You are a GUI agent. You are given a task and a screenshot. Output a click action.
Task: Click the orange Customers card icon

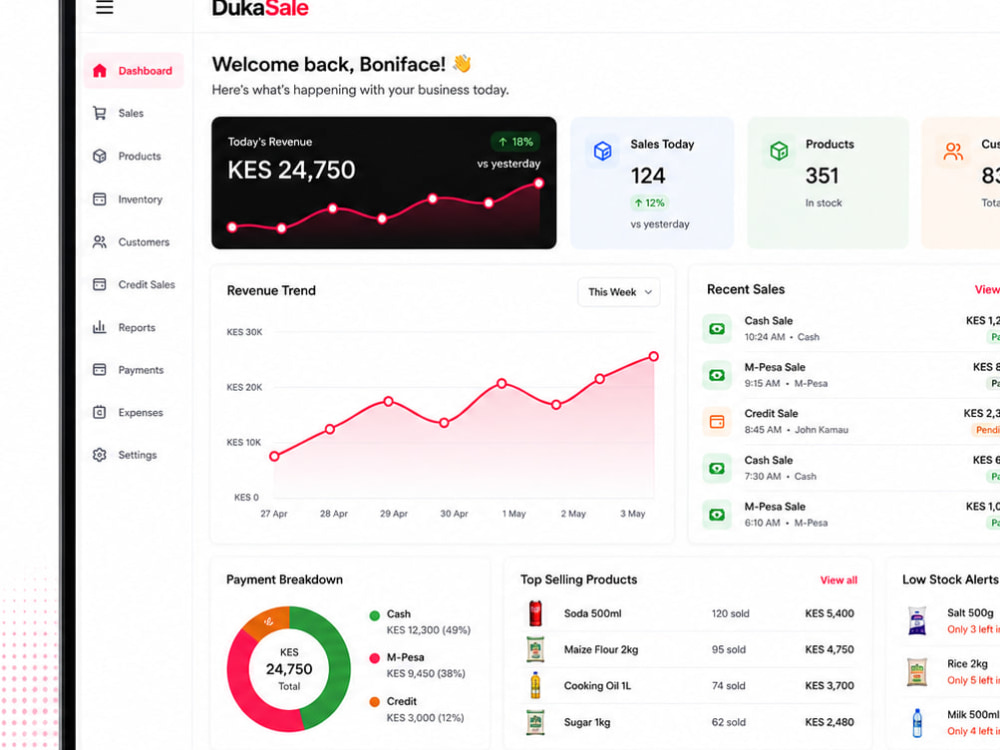(x=953, y=151)
